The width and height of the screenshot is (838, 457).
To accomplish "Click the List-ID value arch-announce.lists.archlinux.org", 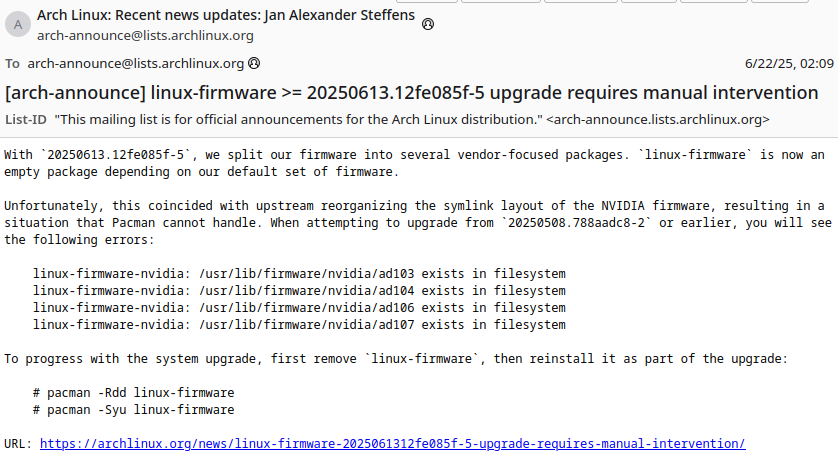I will [658, 119].
